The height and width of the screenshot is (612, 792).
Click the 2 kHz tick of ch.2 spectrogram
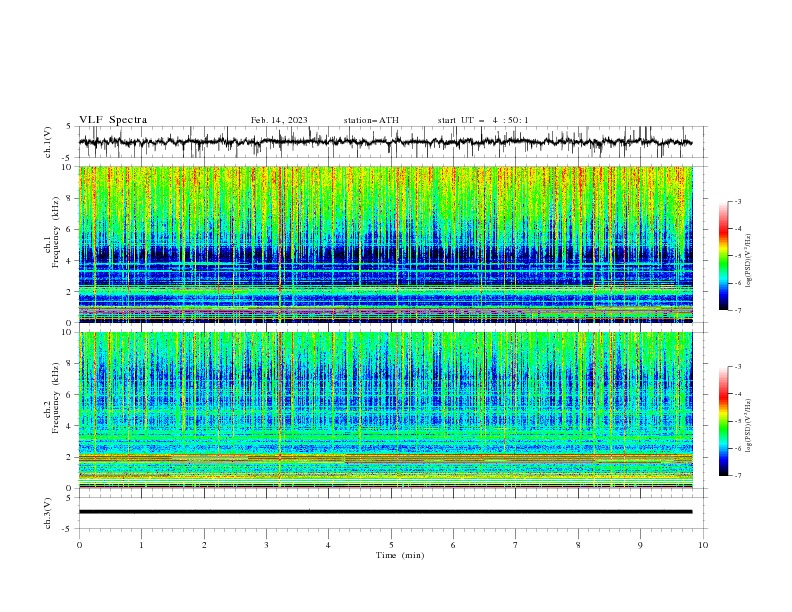(x=71, y=457)
